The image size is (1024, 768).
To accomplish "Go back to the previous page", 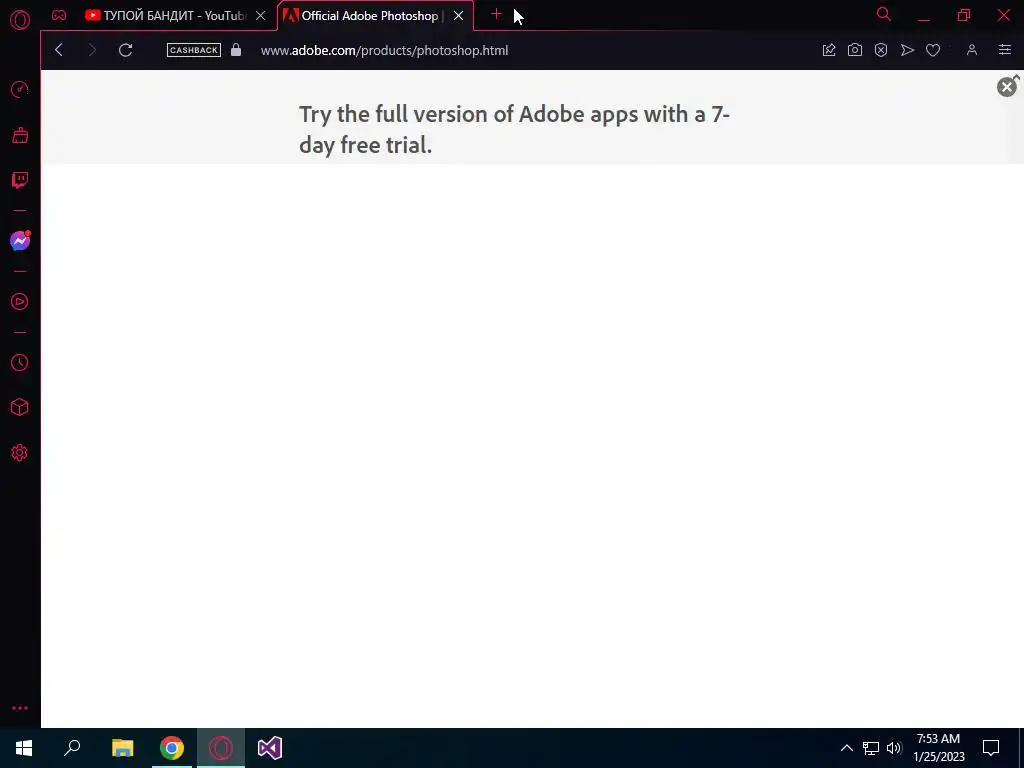I will pyautogui.click(x=59, y=50).
